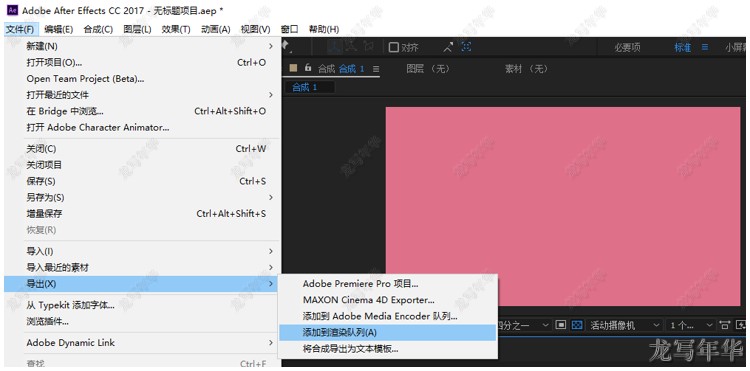Open the 窗口 menu
The height and width of the screenshot is (371, 750).
(x=289, y=29)
